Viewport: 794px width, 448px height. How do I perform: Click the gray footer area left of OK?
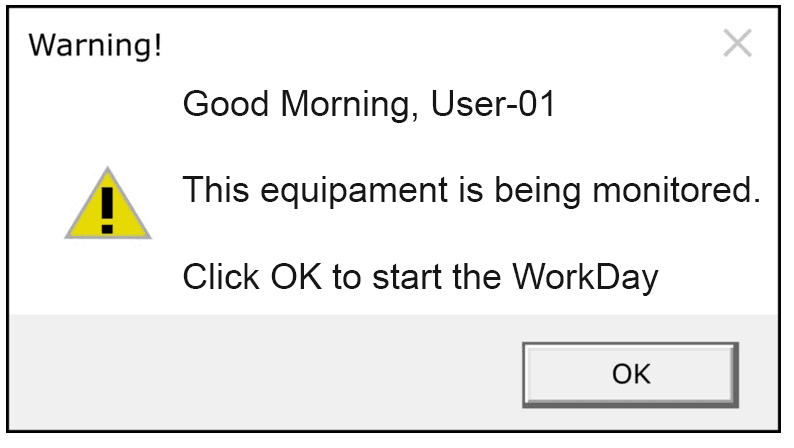(263, 374)
